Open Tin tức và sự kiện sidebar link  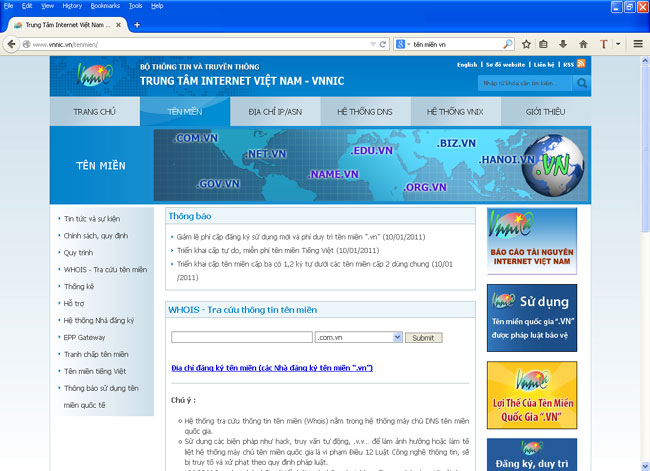click(x=92, y=219)
